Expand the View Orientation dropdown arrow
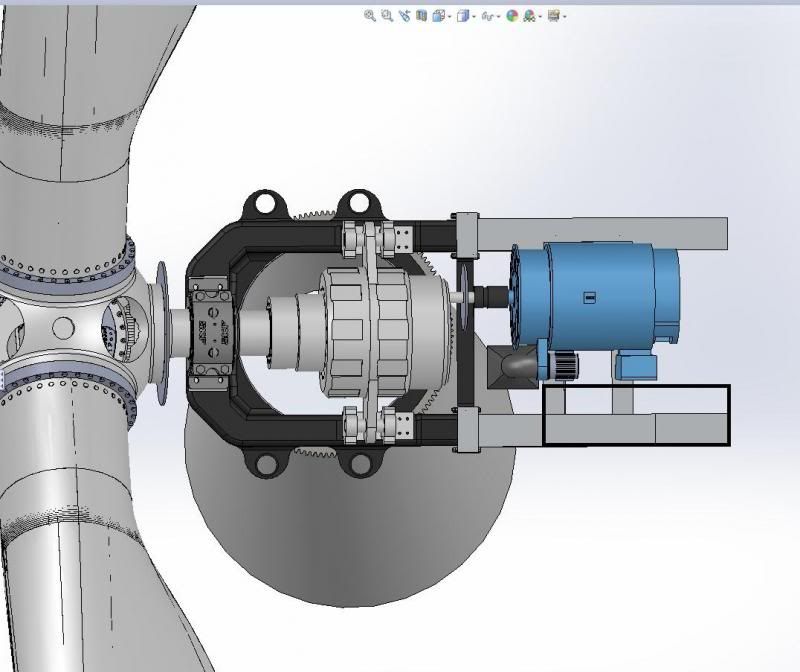The image size is (800, 672). point(449,17)
